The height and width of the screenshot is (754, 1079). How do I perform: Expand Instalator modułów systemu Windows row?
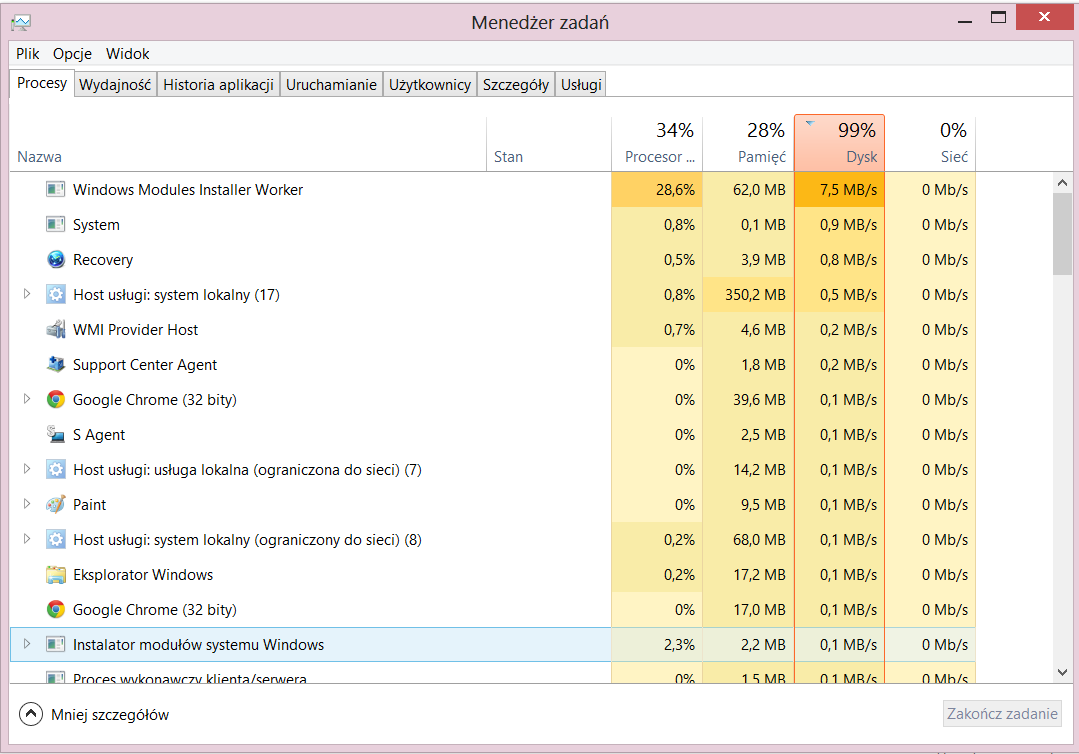point(27,645)
